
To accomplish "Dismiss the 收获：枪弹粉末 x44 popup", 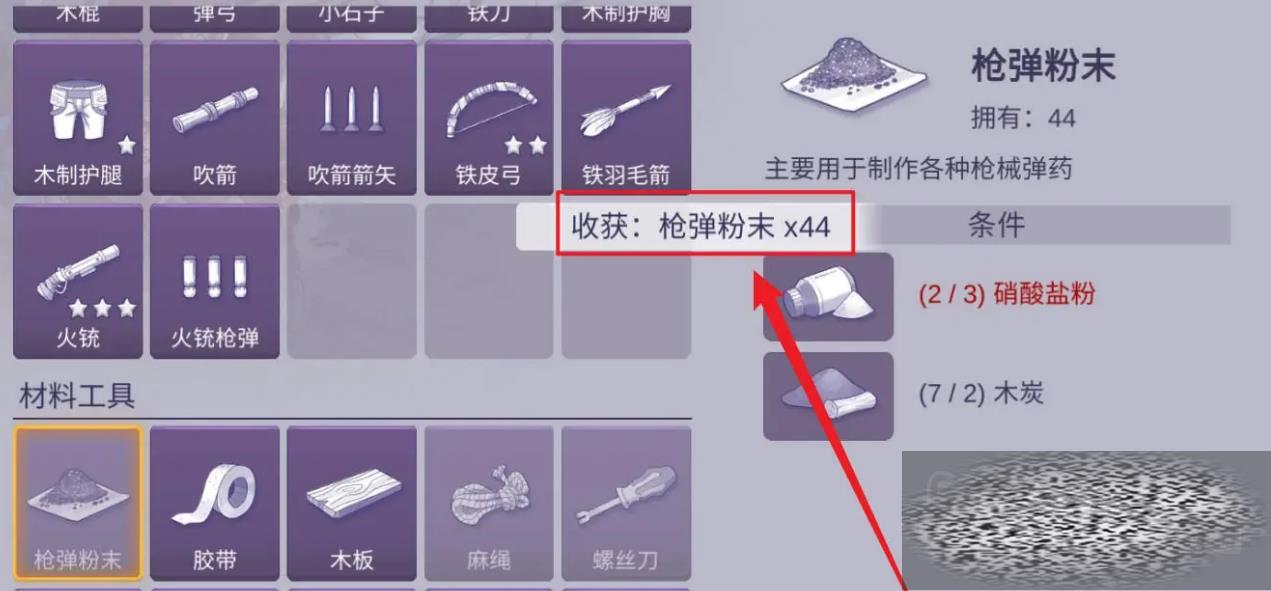I will click(x=700, y=226).
